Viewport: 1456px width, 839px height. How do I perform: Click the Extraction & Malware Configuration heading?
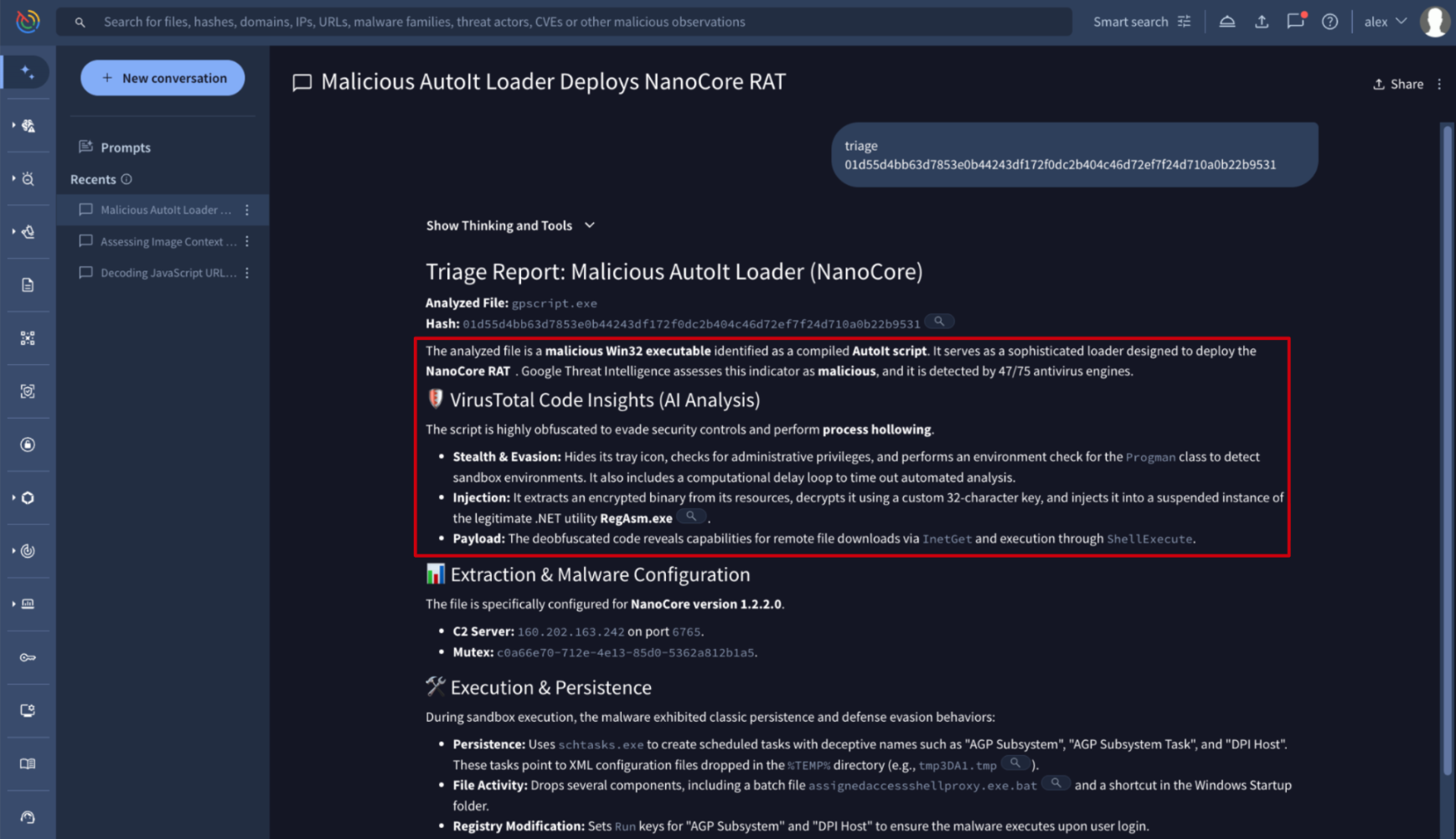pyautogui.click(x=600, y=574)
